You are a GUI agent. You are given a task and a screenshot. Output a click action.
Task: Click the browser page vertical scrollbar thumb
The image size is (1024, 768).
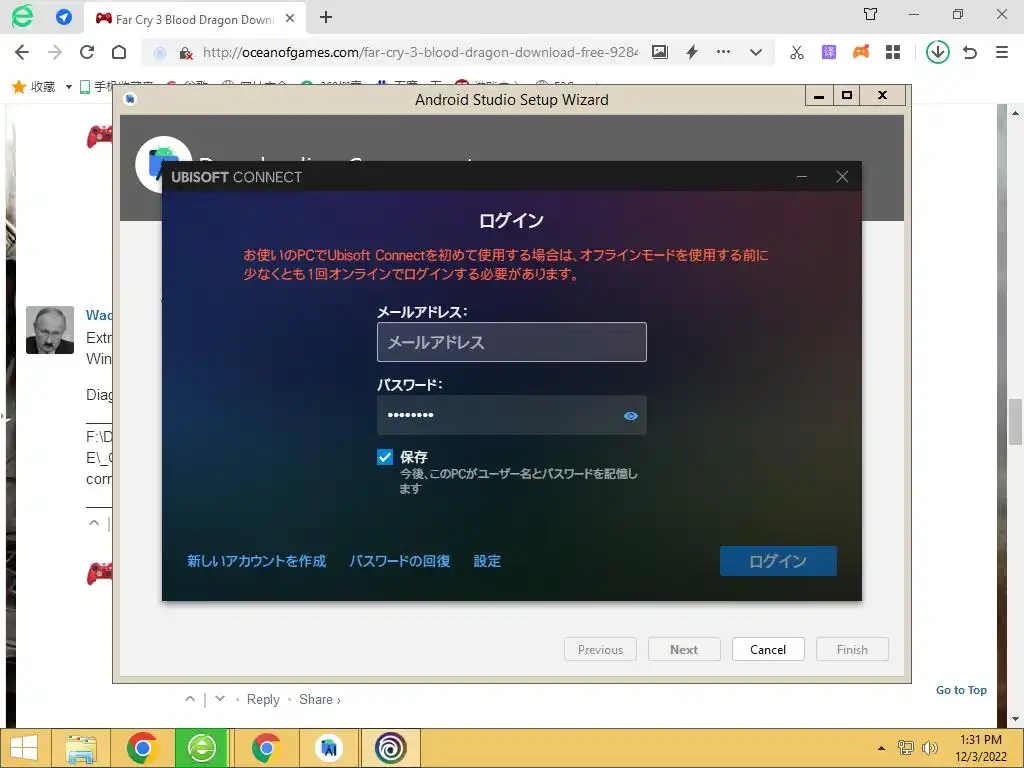click(1015, 421)
